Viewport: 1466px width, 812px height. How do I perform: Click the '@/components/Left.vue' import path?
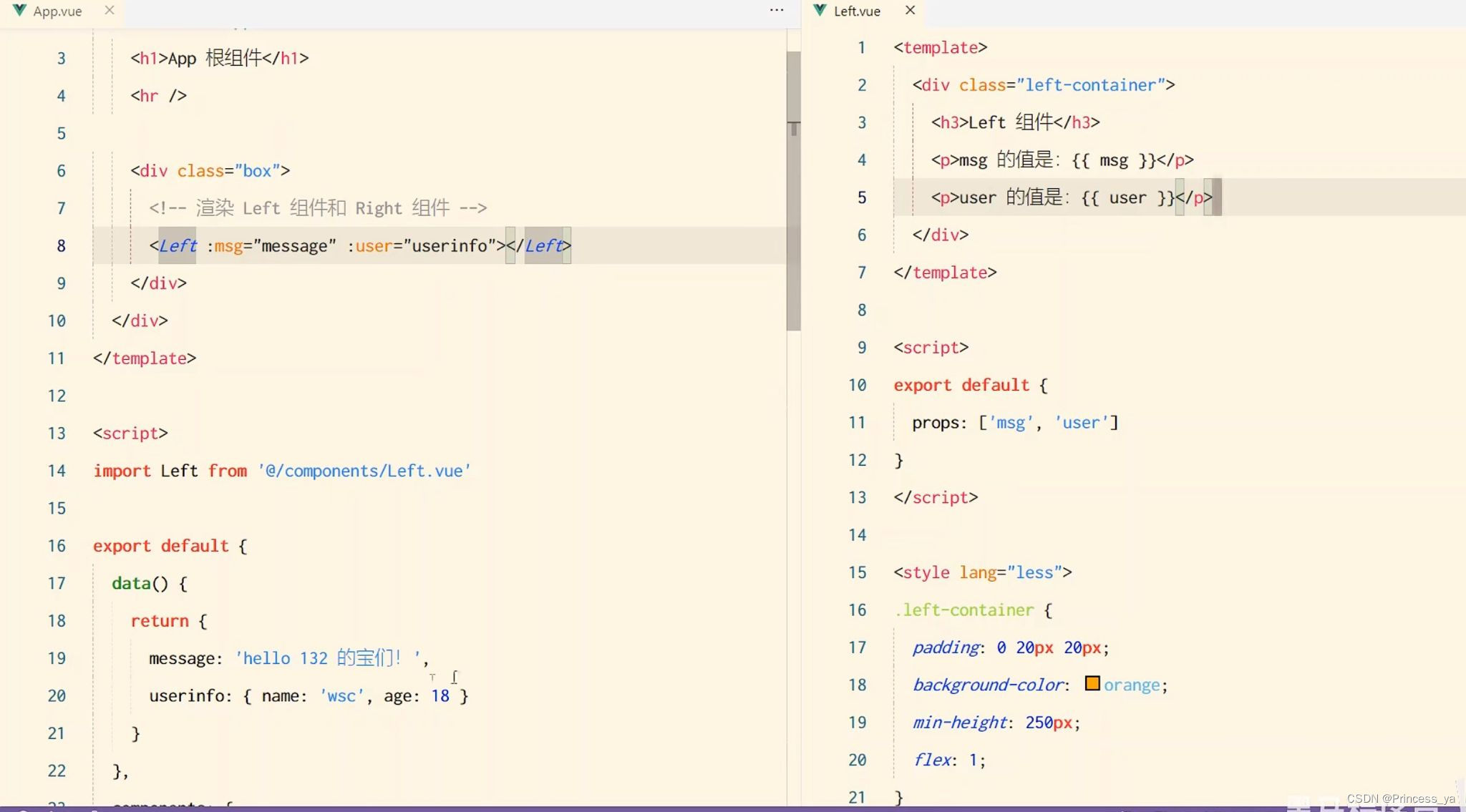click(364, 471)
